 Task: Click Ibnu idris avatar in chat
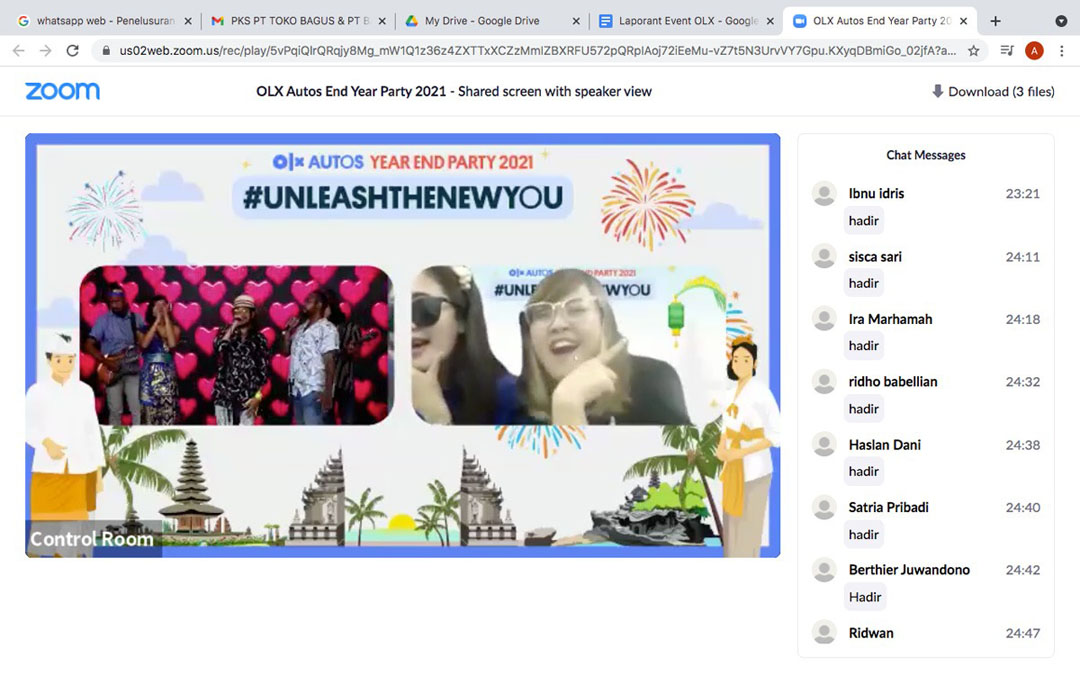824,194
